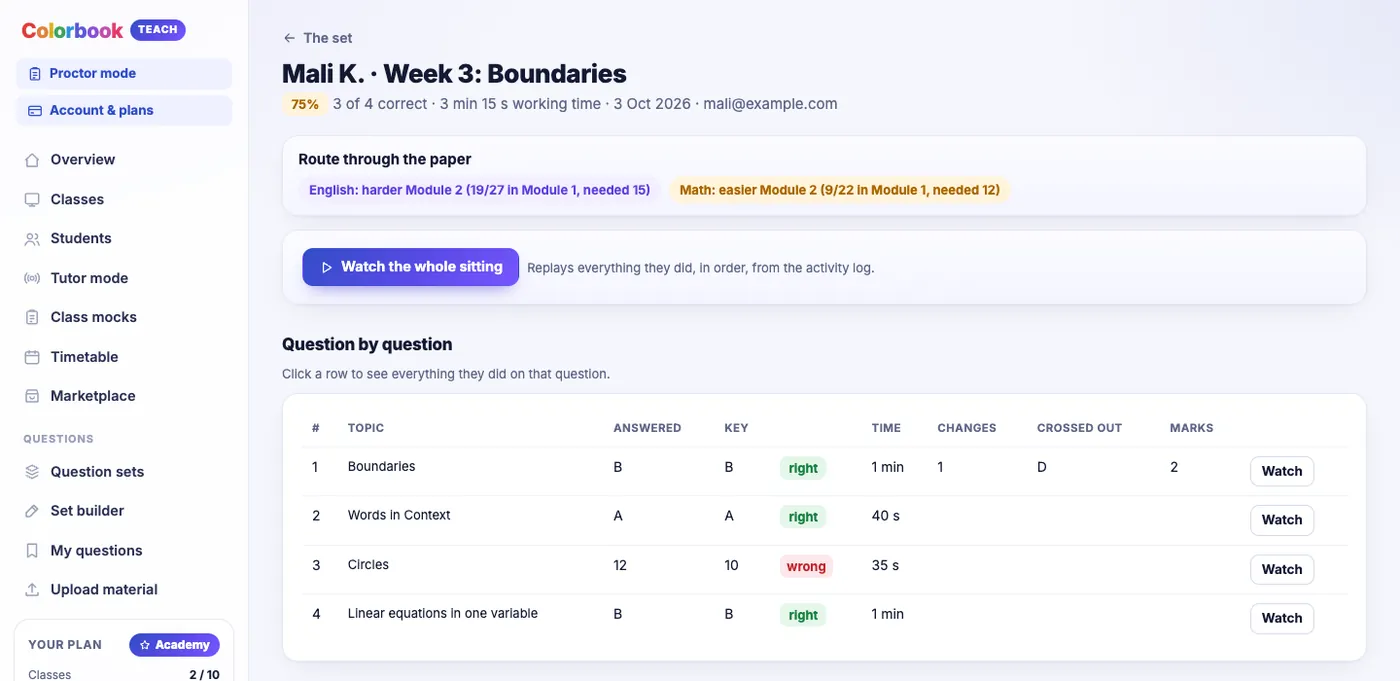Click the TOPIC column header
The height and width of the screenshot is (681, 1400).
[x=366, y=428]
